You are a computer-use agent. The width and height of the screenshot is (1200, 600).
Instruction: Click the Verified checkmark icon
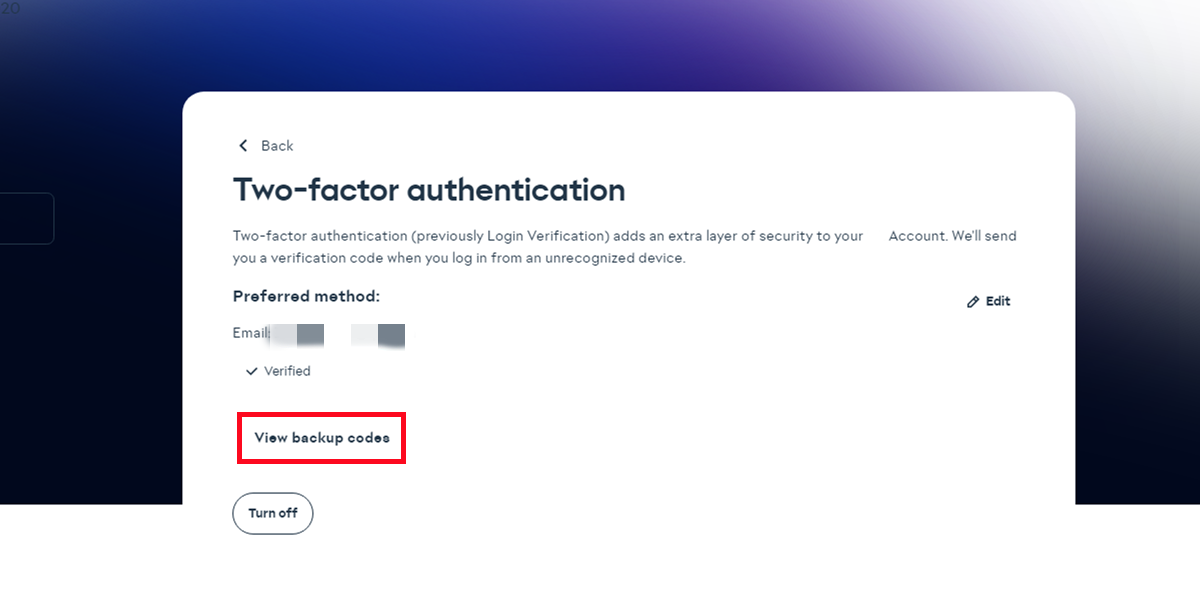pos(252,371)
